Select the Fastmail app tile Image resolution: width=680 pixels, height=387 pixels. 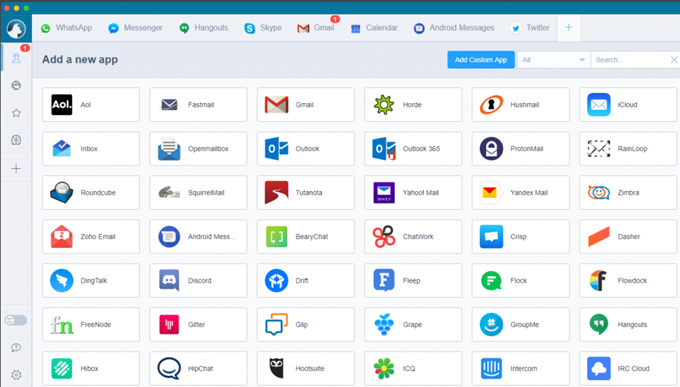pyautogui.click(x=198, y=105)
